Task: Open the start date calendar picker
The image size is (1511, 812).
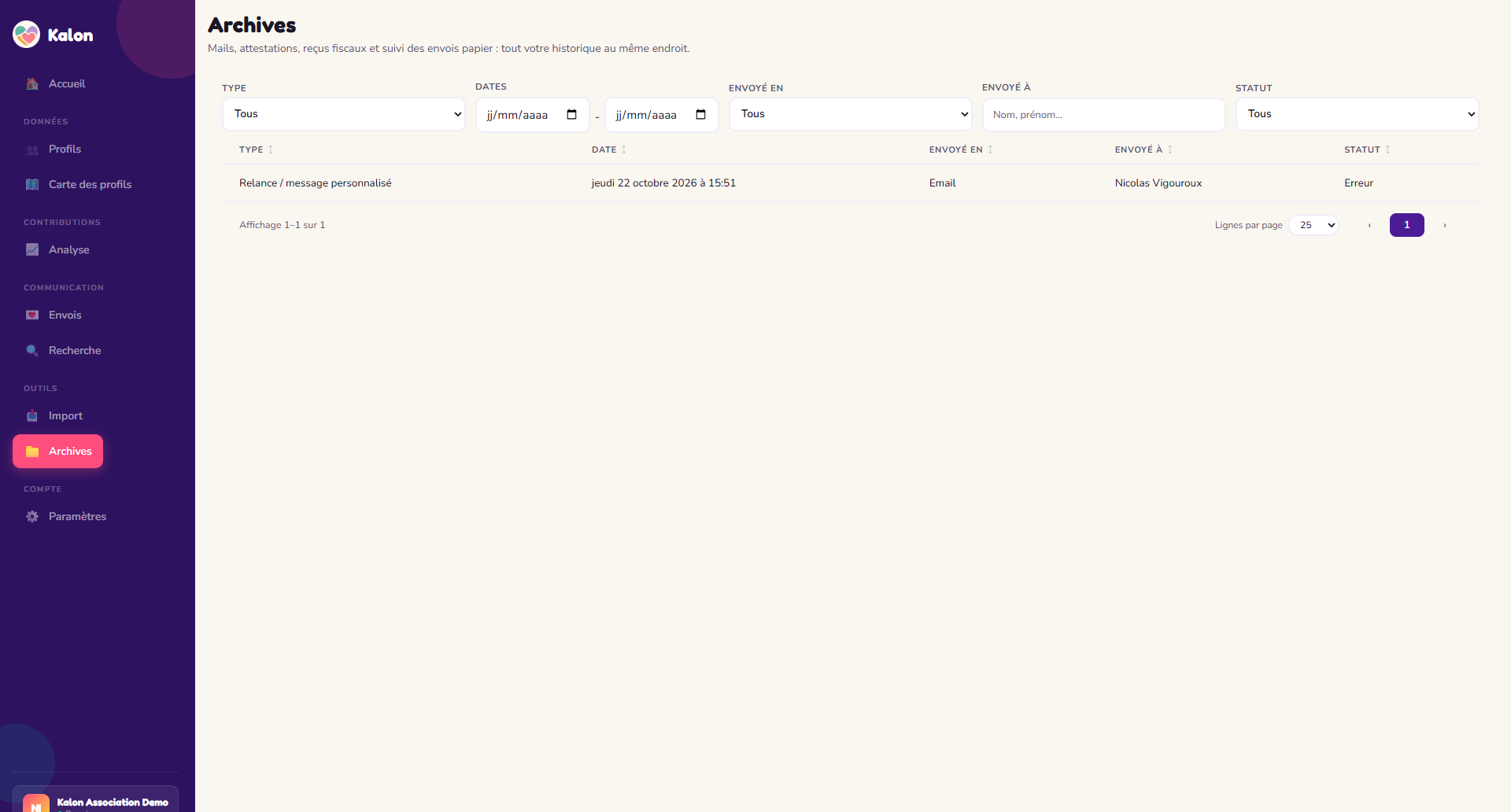Action: pyautogui.click(x=572, y=115)
